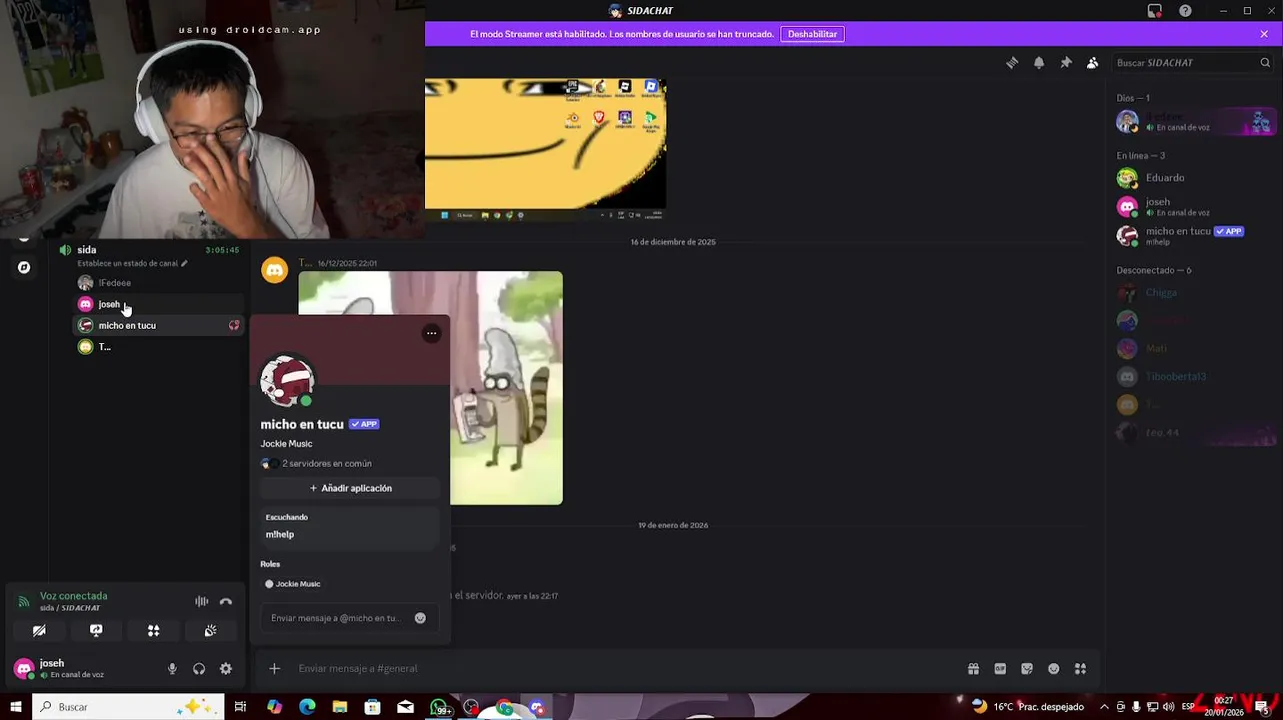This screenshot has height=720, width=1283.
Task: Disconnect from the voice channel
Action: (226, 601)
